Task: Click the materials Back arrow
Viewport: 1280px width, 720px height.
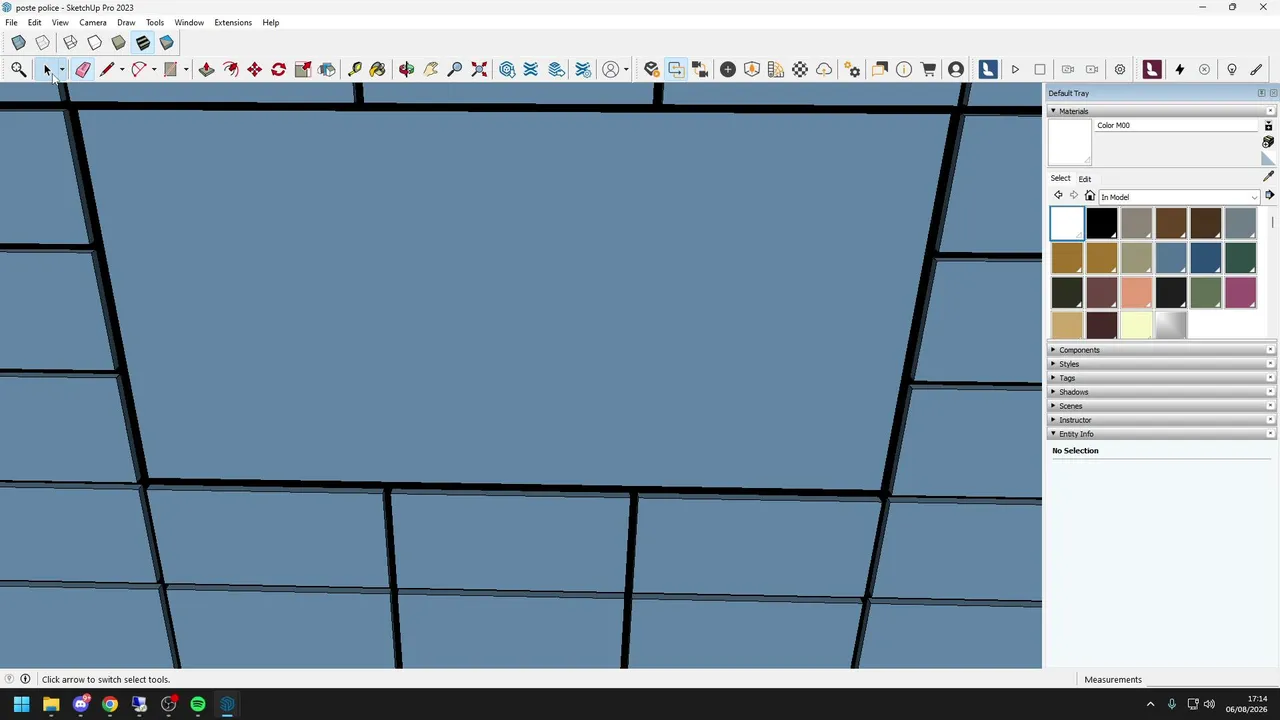Action: [1058, 196]
